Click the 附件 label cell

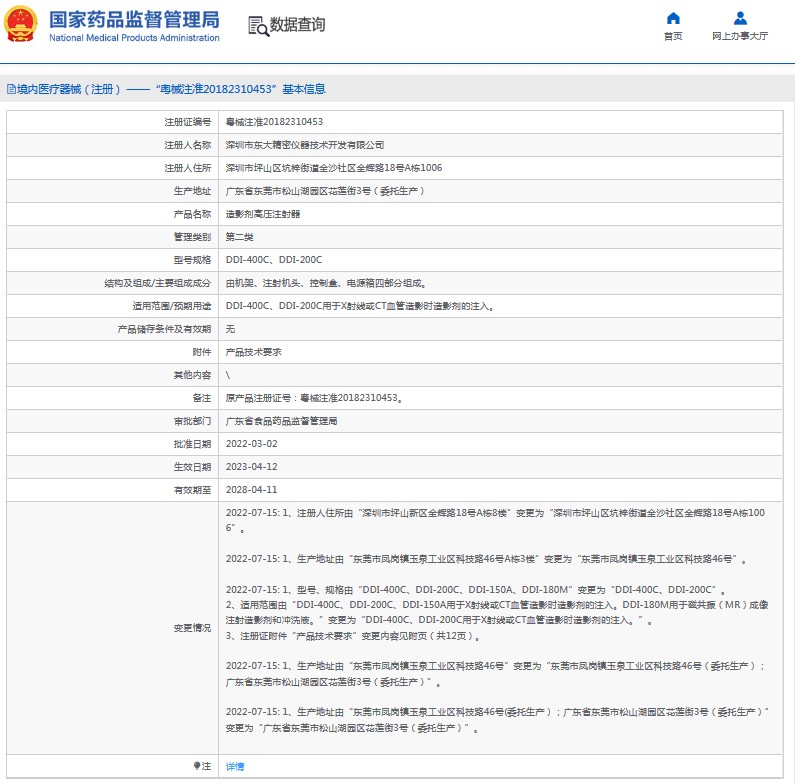click(112, 352)
